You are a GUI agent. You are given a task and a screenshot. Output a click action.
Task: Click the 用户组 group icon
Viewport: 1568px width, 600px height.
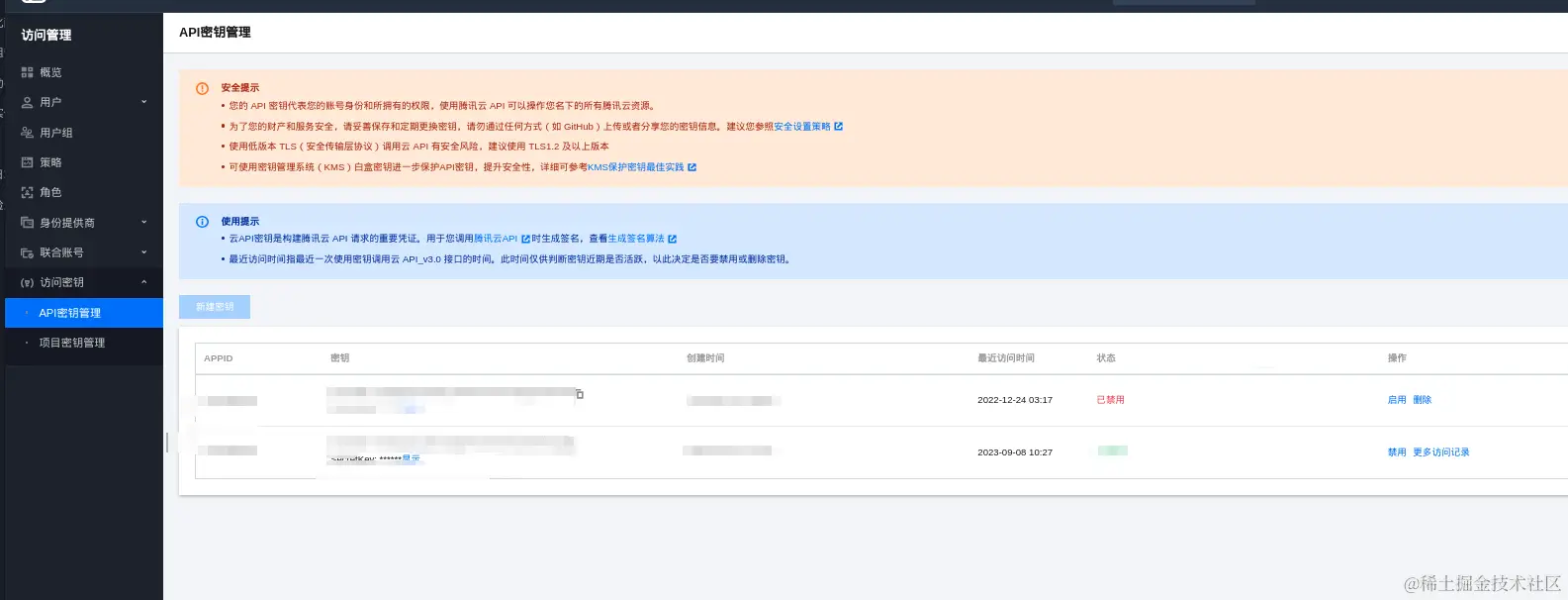[x=27, y=133]
